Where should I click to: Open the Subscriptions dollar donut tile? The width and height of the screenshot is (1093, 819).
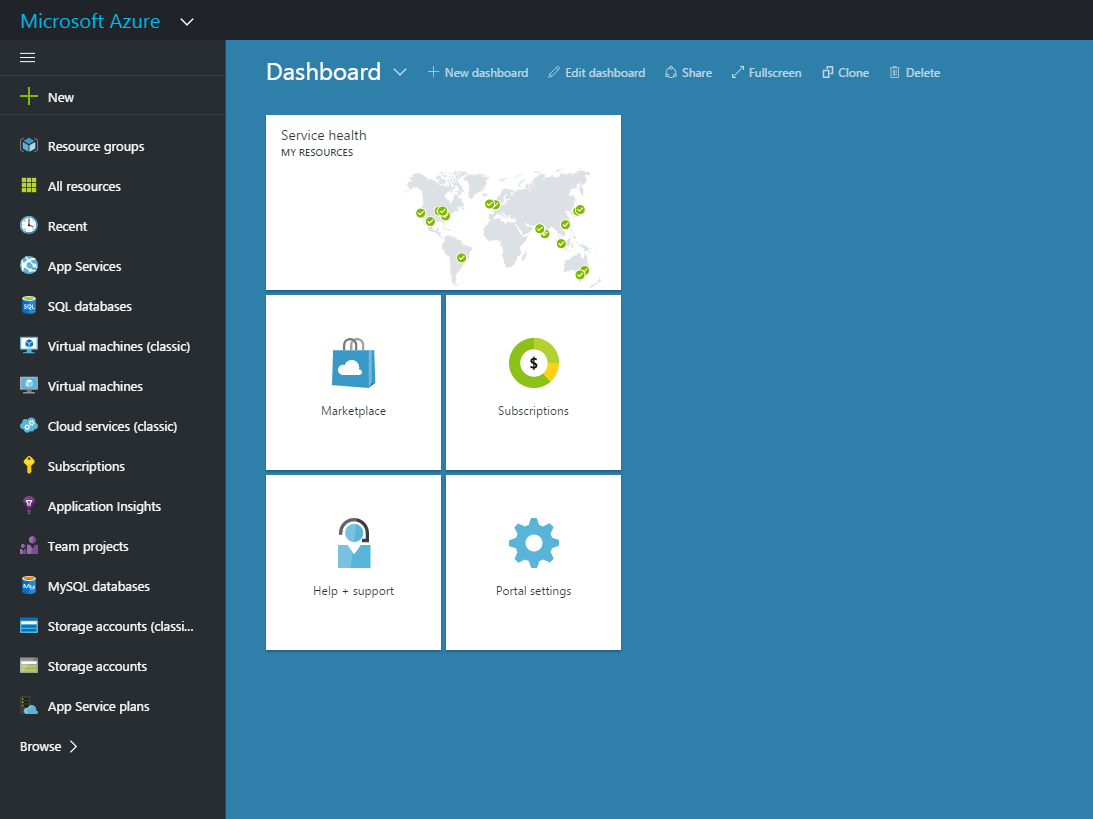coord(533,383)
